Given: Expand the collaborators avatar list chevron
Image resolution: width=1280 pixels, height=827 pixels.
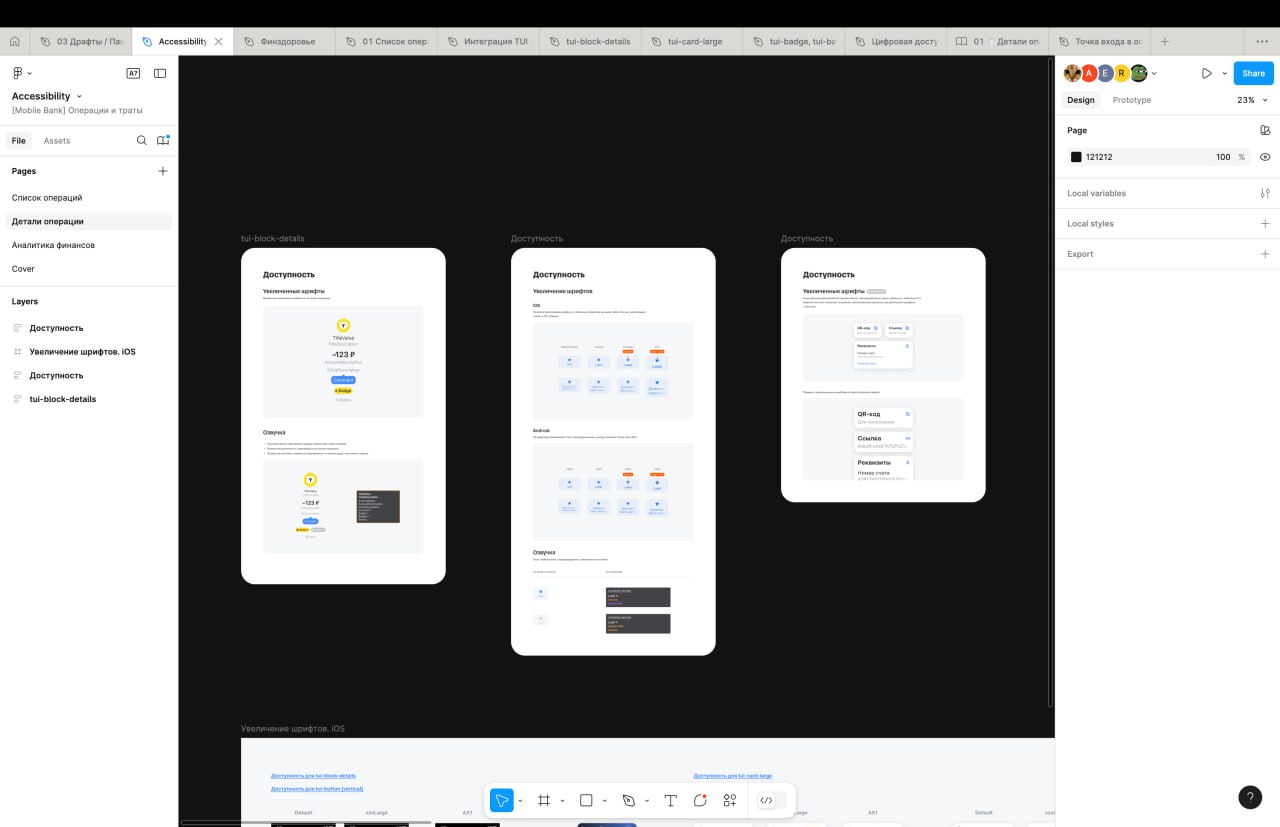Looking at the screenshot, I should pos(1154,73).
